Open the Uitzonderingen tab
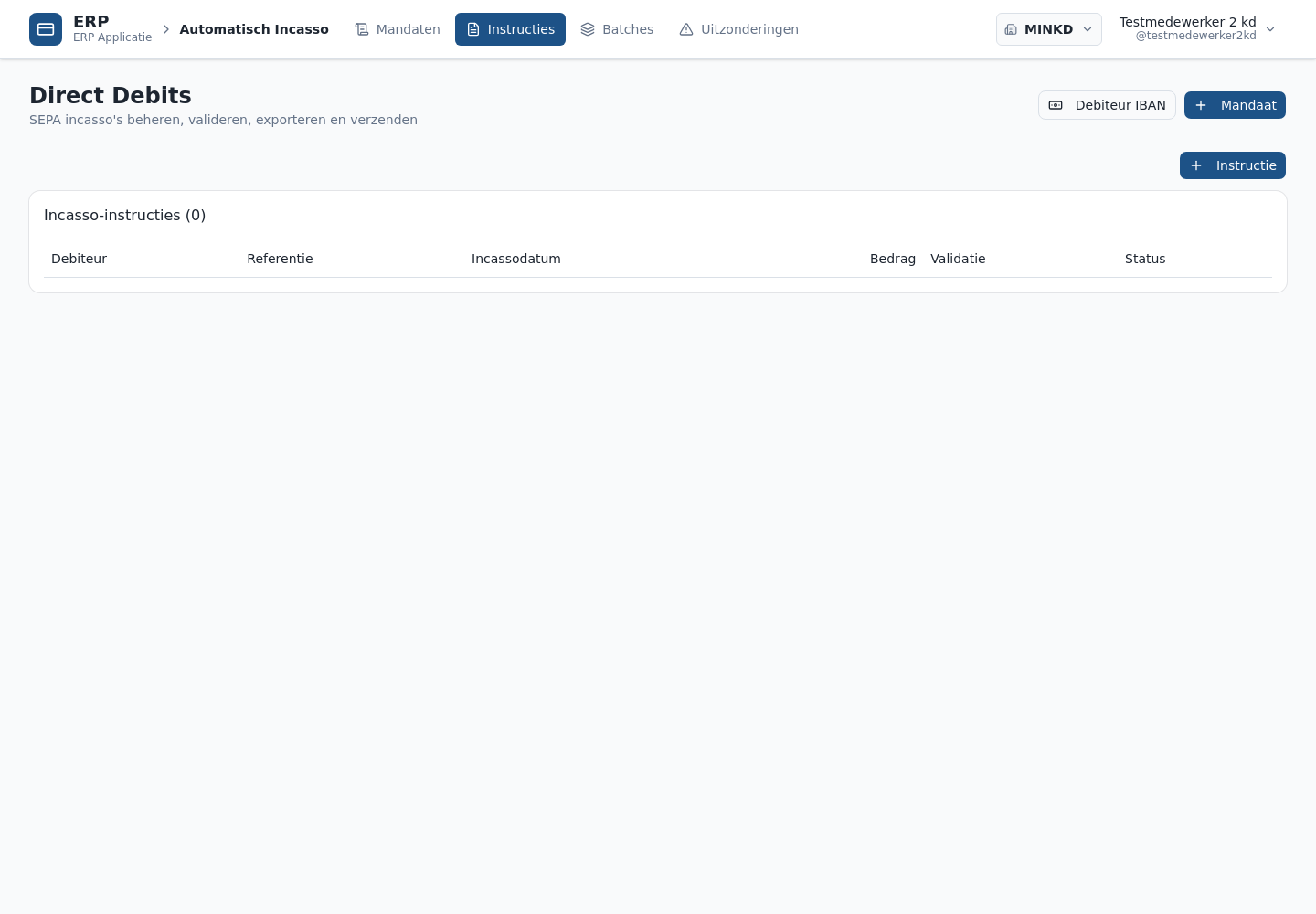 (x=738, y=29)
